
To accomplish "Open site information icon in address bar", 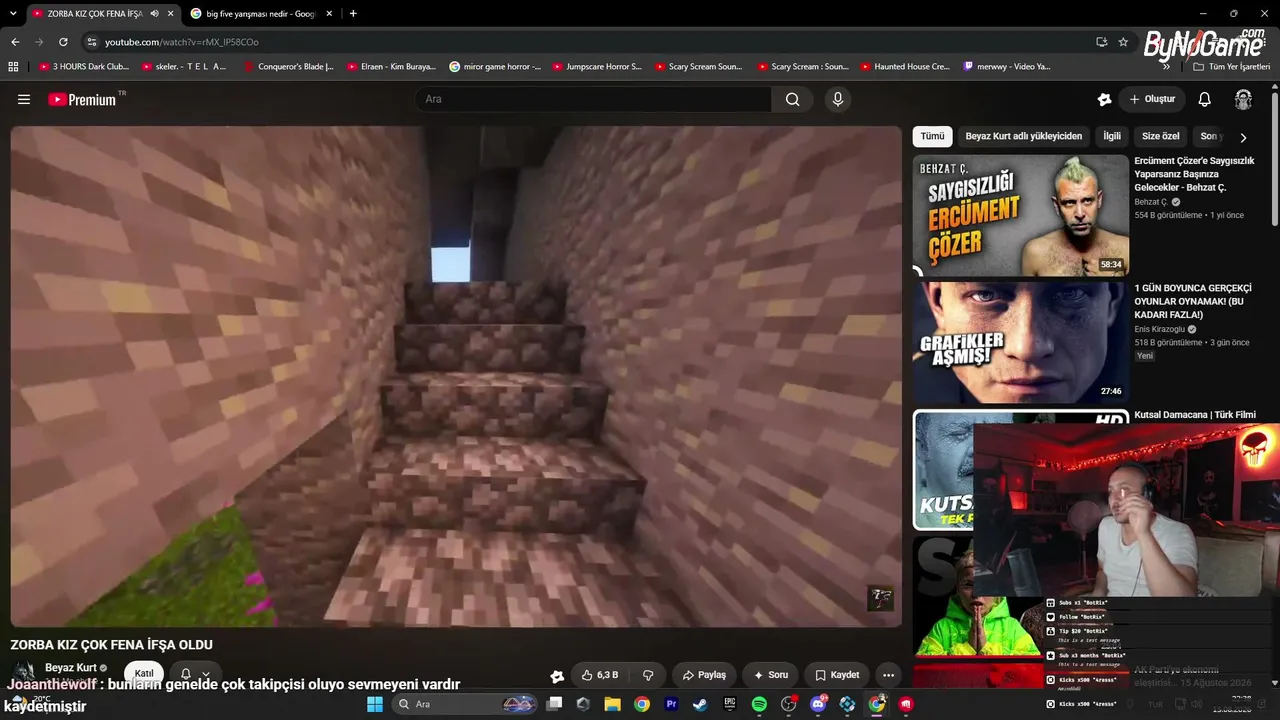I will click(92, 42).
